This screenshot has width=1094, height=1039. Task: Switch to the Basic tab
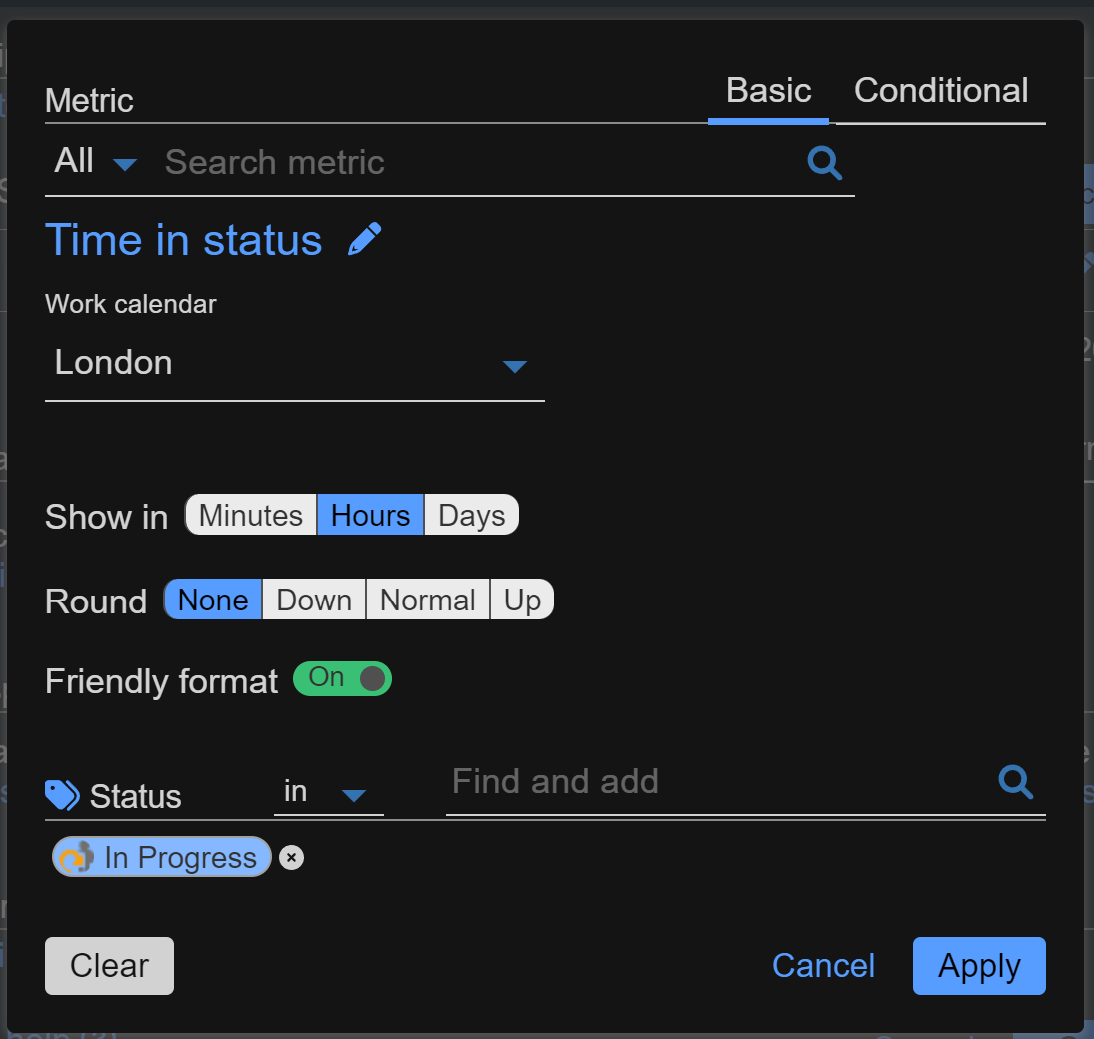(x=768, y=91)
